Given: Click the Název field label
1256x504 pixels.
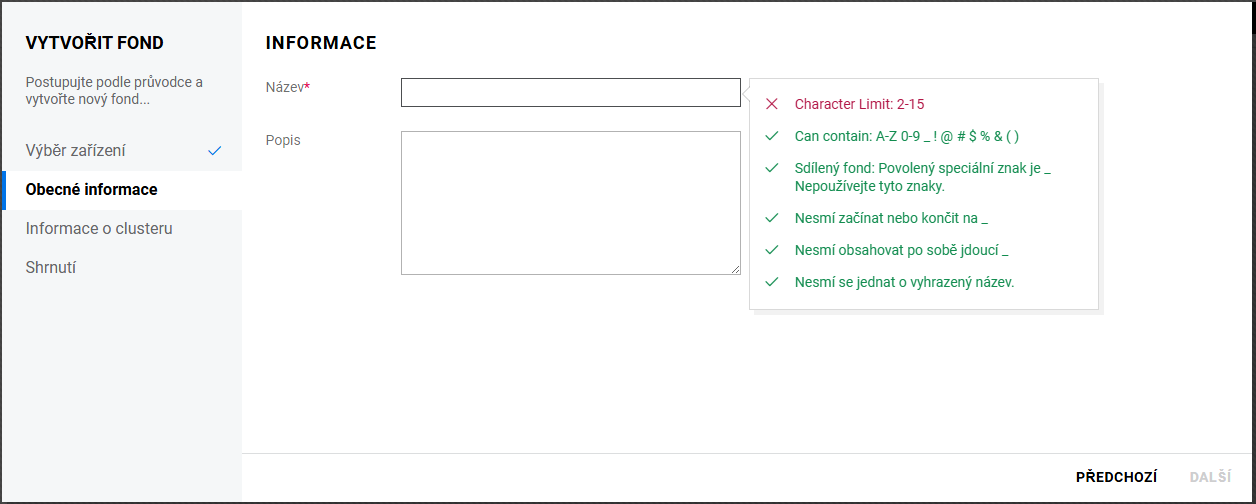Looking at the screenshot, I should [x=287, y=87].
